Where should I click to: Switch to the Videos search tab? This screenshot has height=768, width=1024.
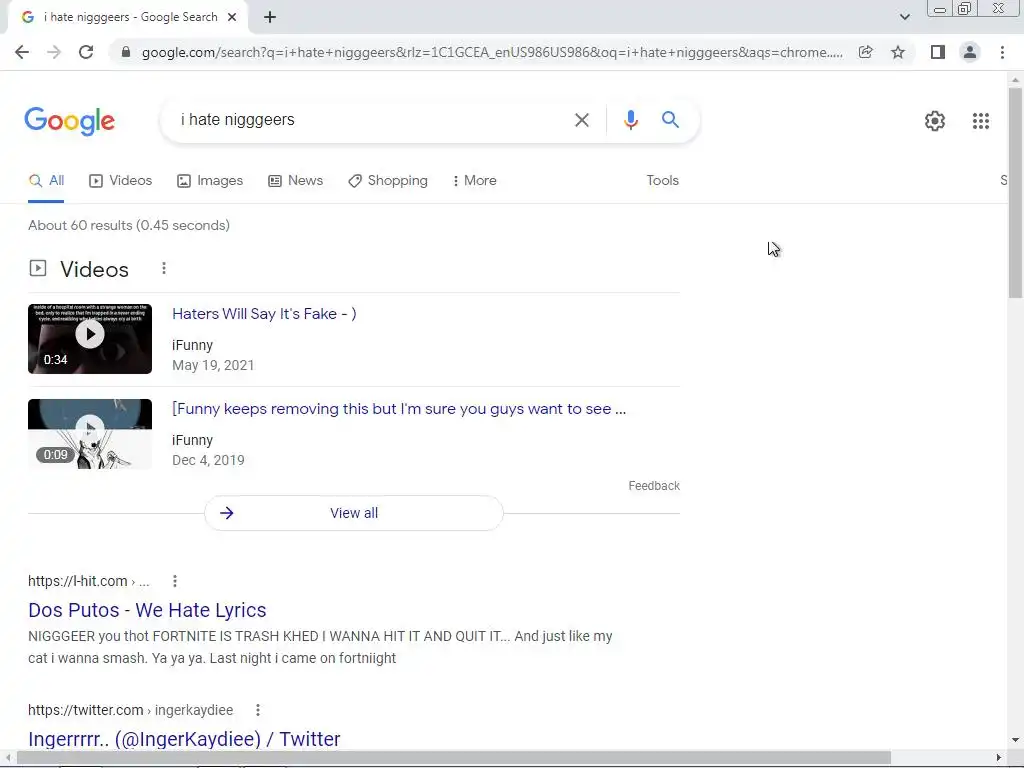(x=121, y=181)
